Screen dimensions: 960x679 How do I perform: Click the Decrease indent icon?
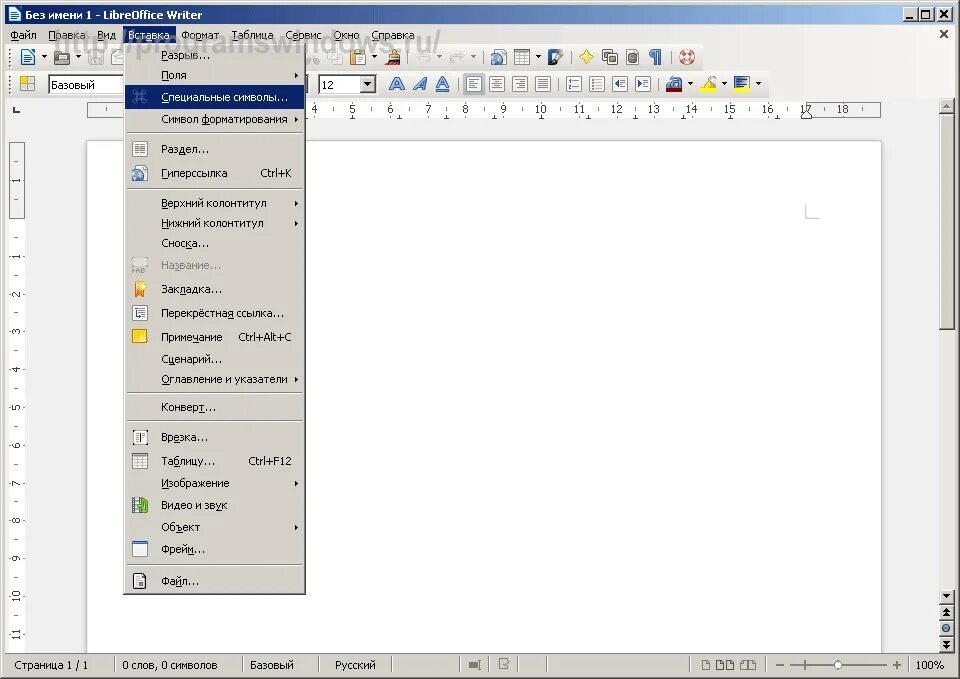coord(620,84)
